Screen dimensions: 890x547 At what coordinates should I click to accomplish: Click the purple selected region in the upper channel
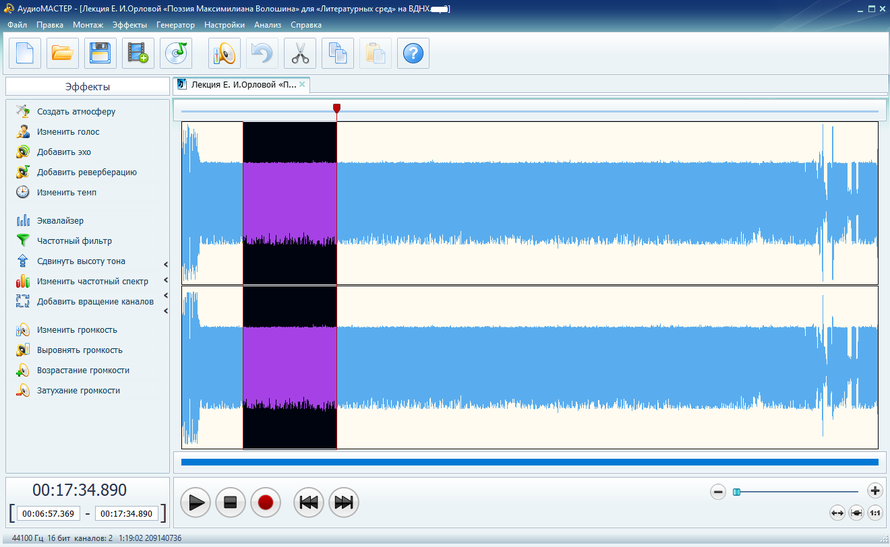coord(290,203)
